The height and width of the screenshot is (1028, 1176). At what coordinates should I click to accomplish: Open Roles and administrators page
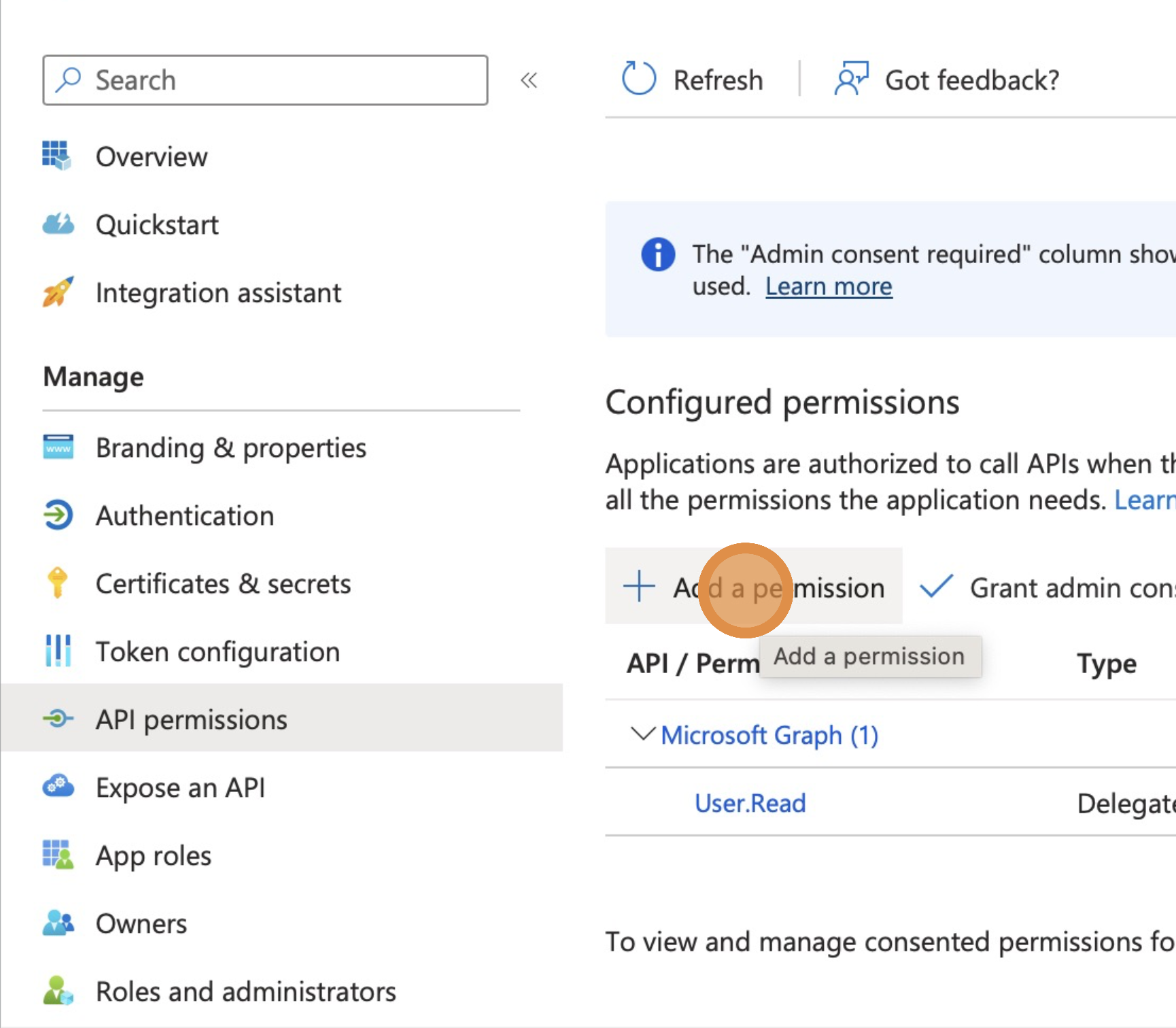coord(245,991)
